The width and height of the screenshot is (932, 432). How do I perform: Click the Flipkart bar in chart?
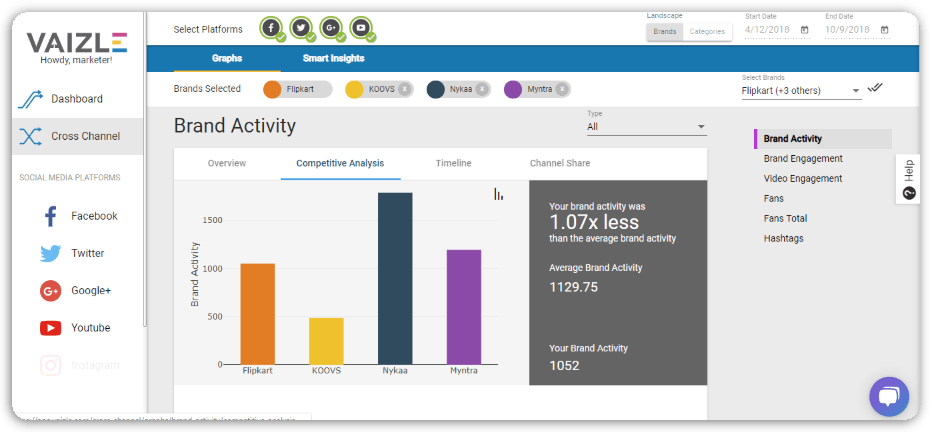(257, 314)
